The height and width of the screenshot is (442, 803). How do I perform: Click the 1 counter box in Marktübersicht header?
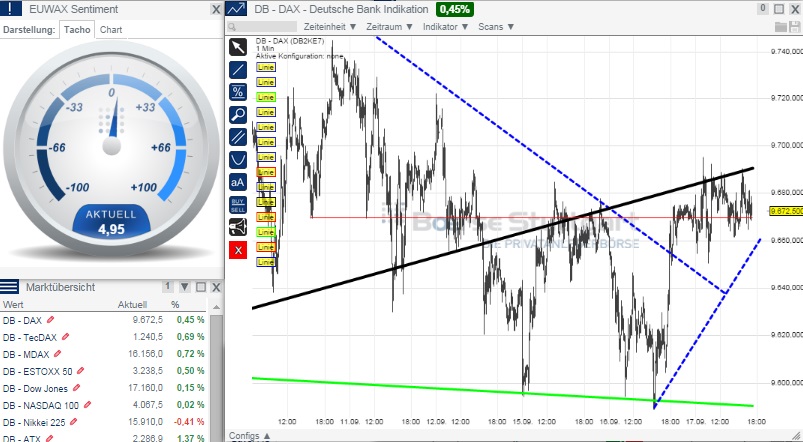click(167, 287)
